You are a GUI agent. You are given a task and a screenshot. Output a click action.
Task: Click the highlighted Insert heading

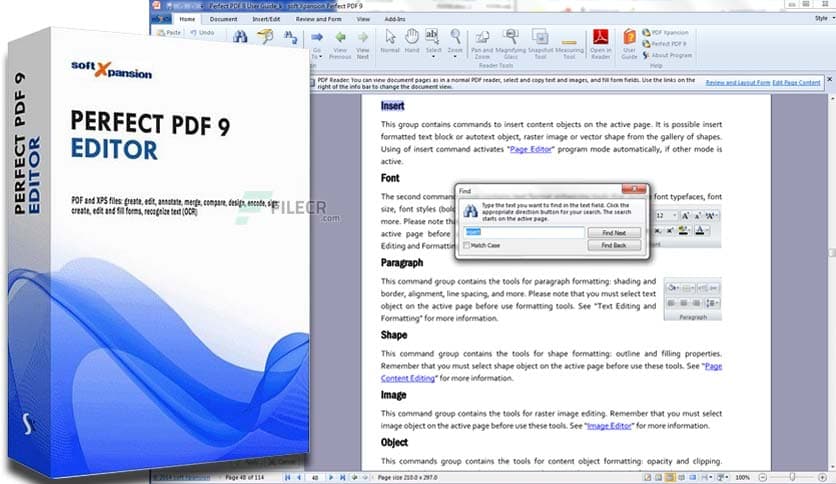click(x=392, y=106)
